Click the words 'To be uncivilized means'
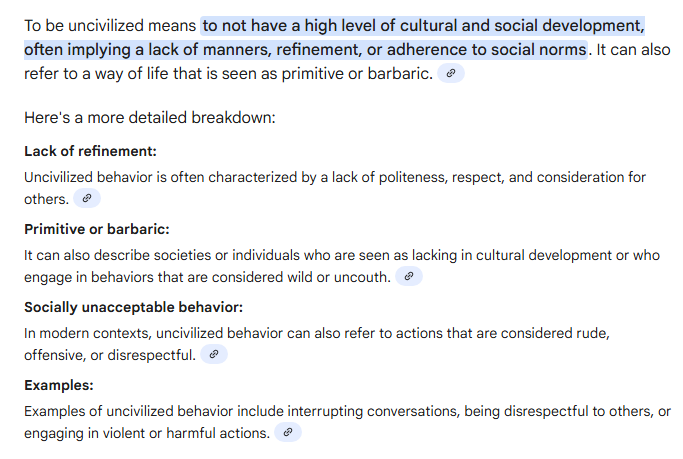 point(110,26)
